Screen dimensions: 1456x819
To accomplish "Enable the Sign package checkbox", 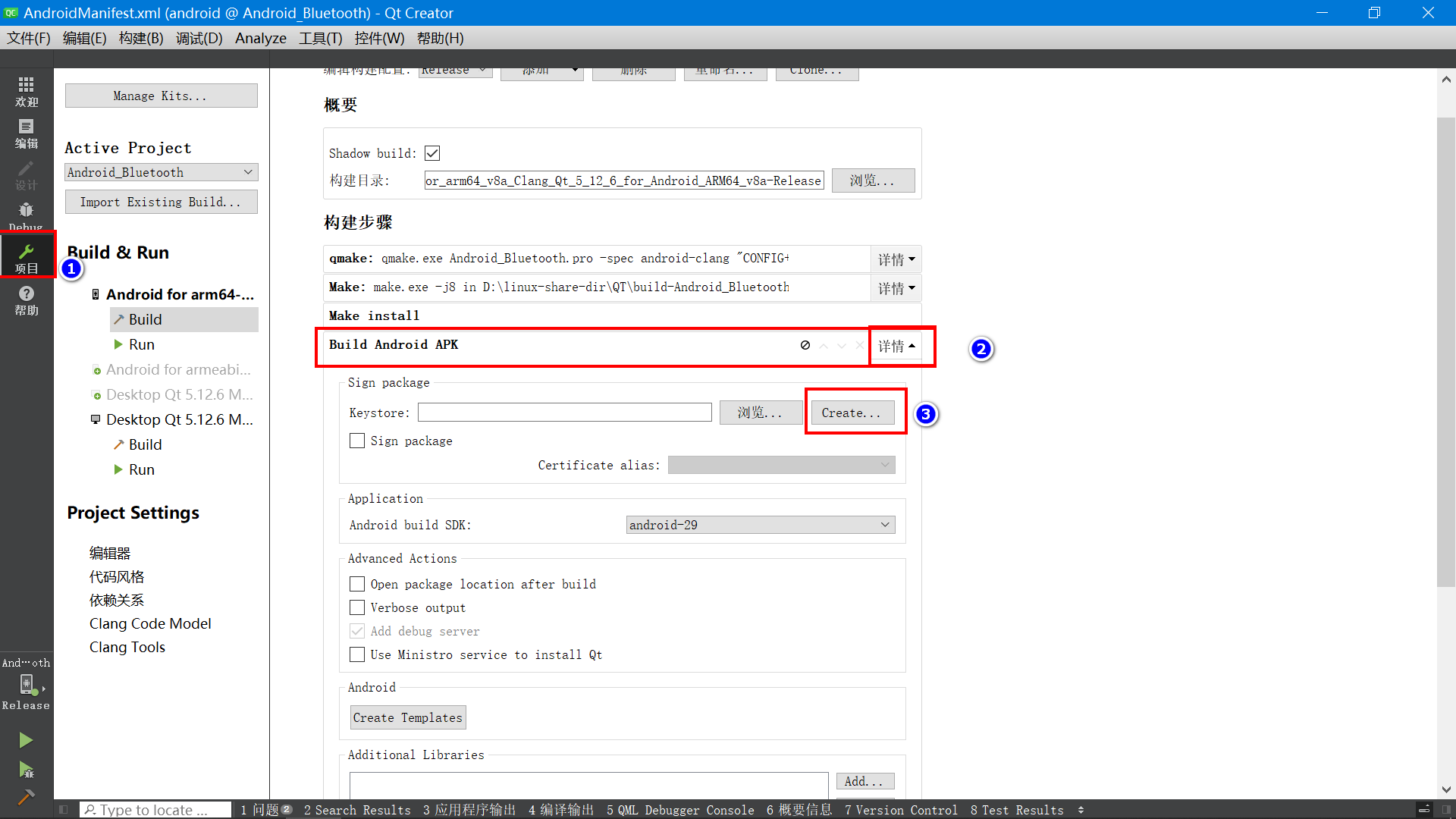I will click(357, 441).
